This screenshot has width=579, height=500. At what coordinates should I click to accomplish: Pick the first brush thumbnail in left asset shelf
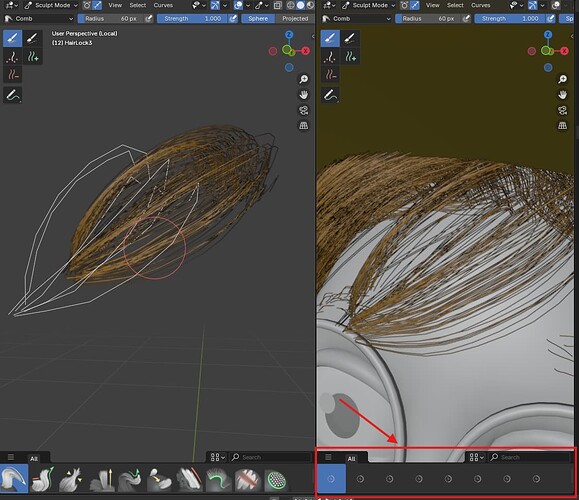coord(14,479)
